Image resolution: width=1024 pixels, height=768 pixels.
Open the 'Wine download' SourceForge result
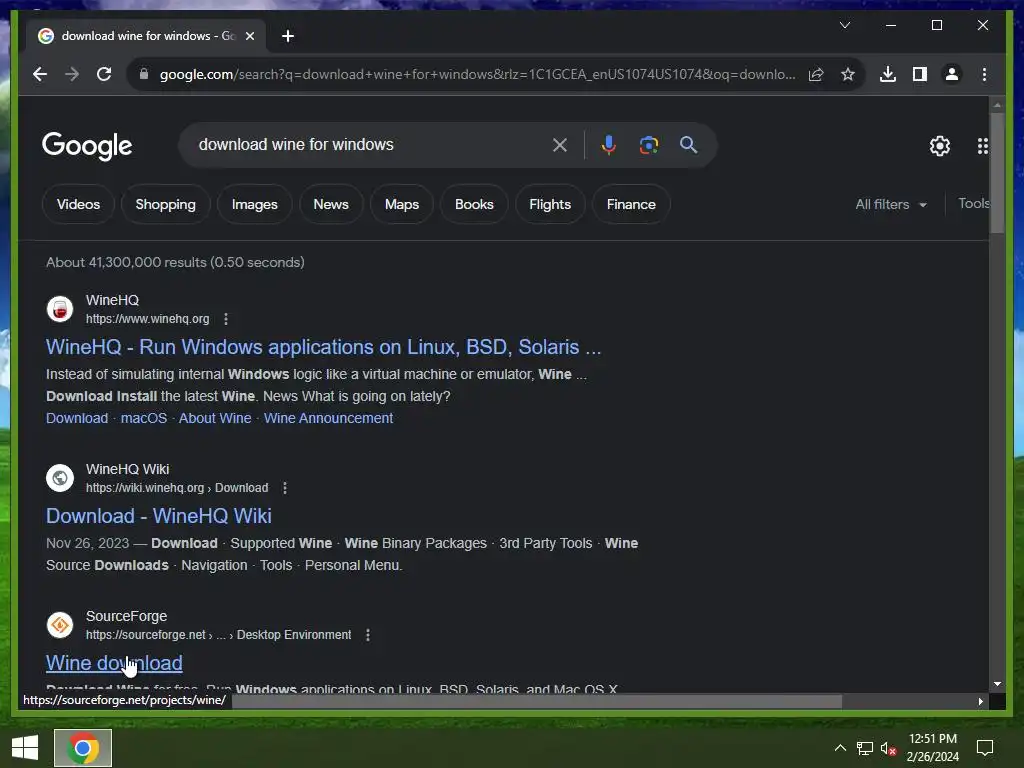point(114,663)
